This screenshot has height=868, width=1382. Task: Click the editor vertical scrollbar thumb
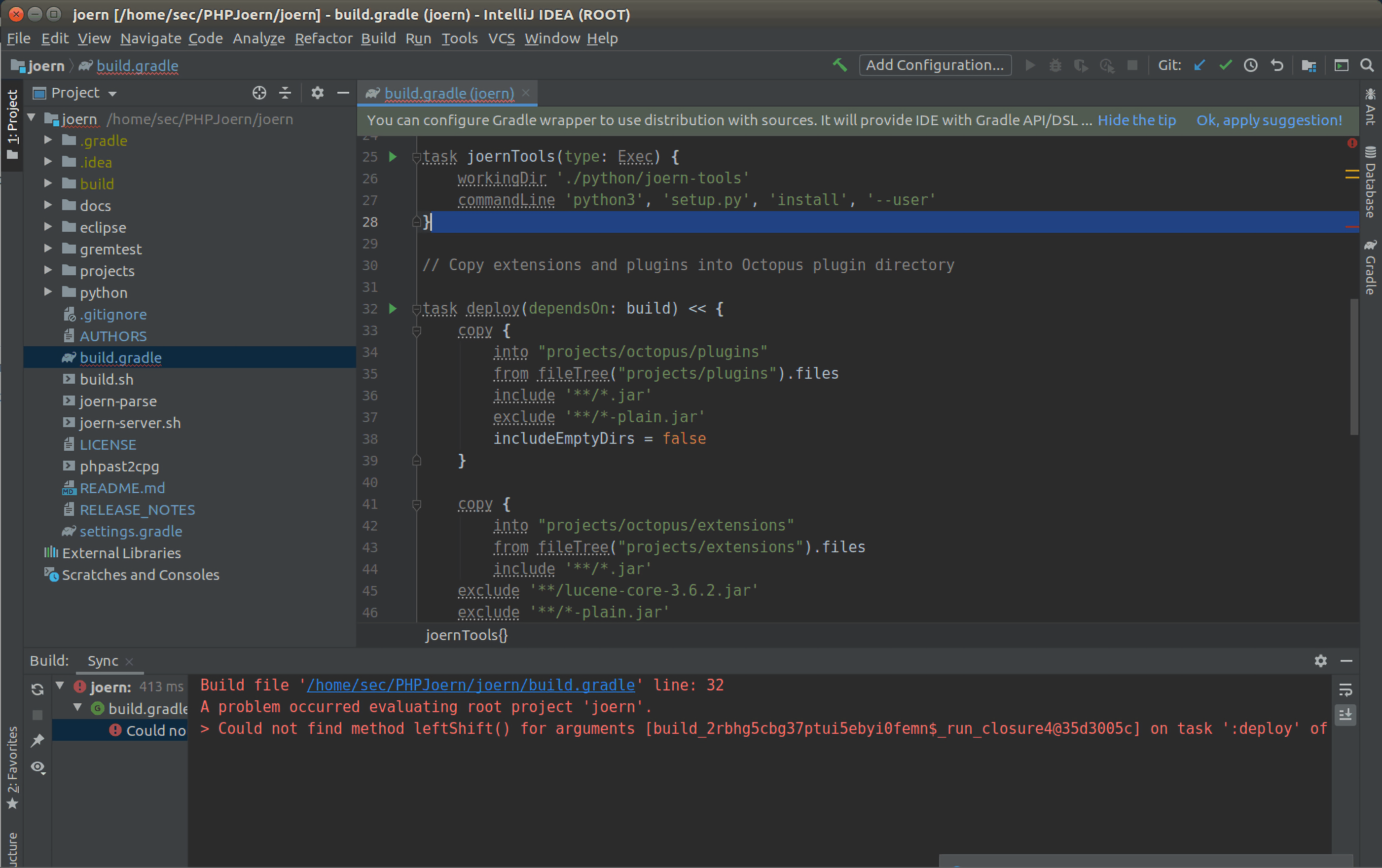pyautogui.click(x=1354, y=367)
